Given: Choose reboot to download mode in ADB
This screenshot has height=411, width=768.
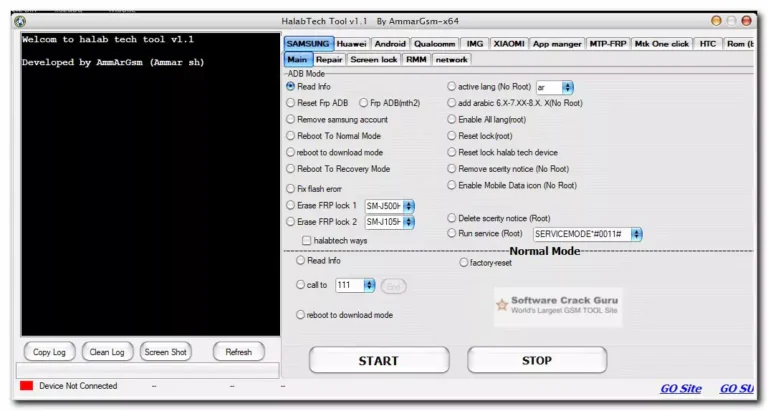Looking at the screenshot, I should coord(291,152).
